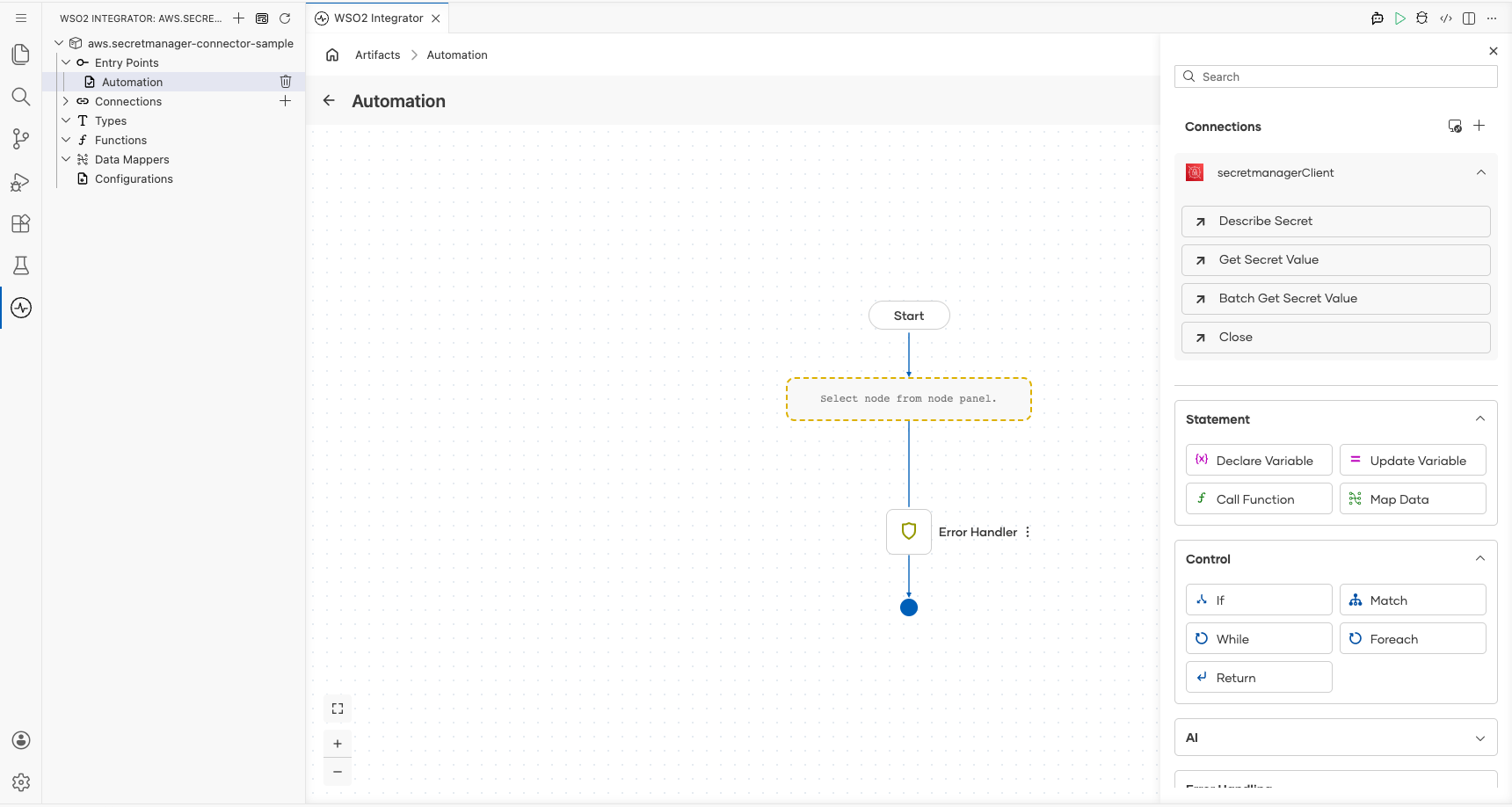Add a new connection in project tree

[x=286, y=101]
